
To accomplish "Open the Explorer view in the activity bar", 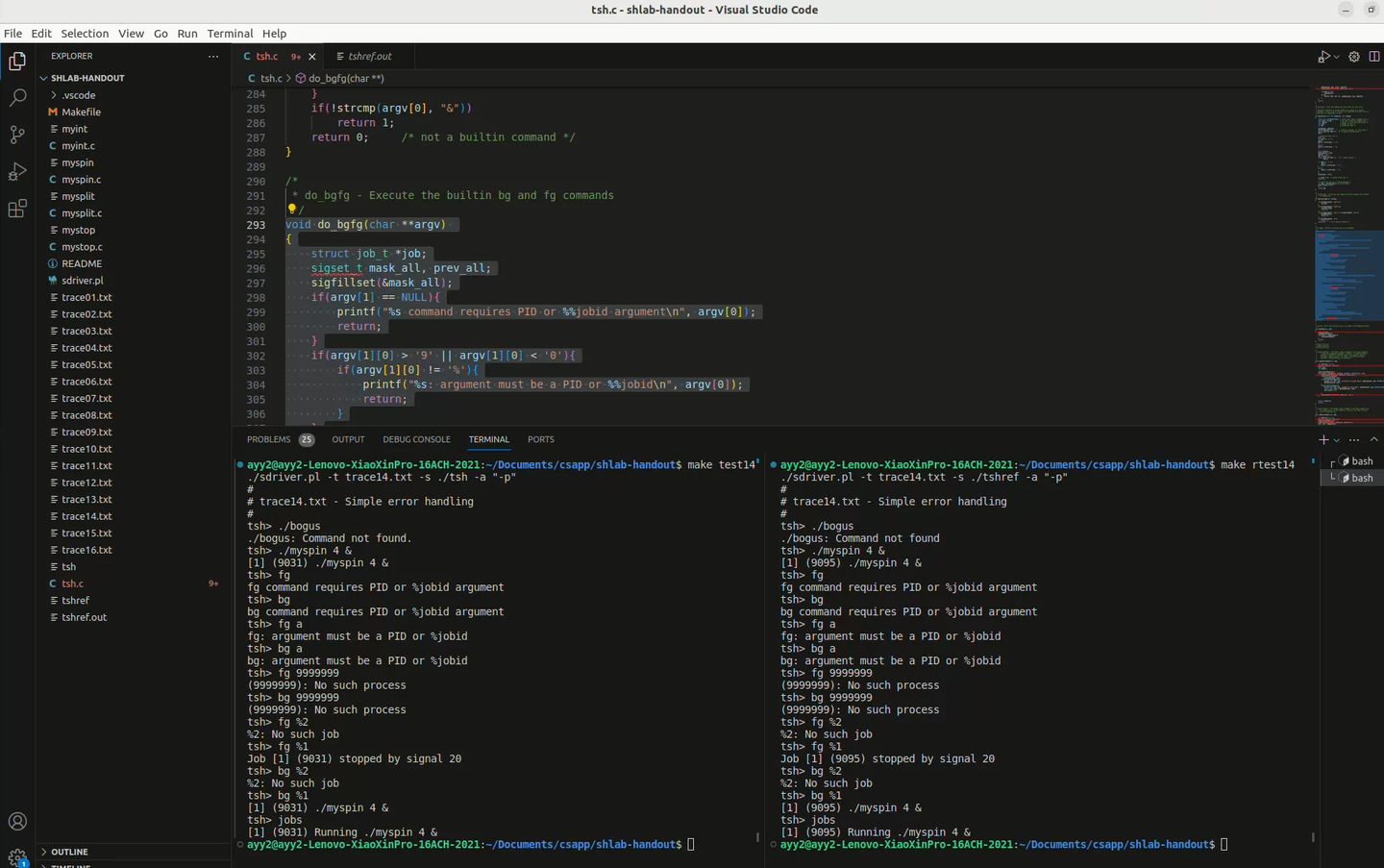I will pos(16,60).
